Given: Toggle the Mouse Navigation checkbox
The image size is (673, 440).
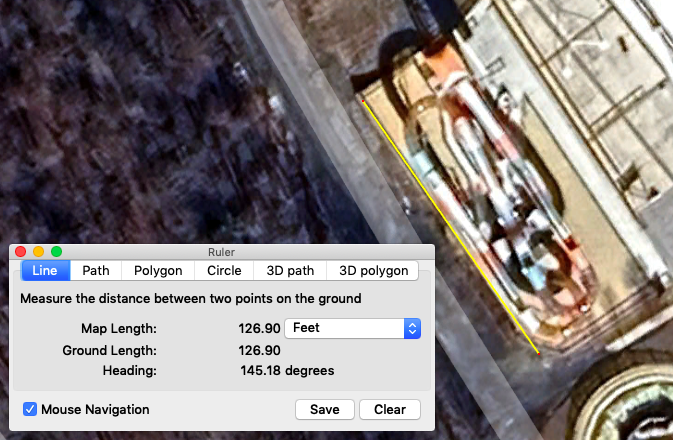Looking at the screenshot, I should point(30,409).
